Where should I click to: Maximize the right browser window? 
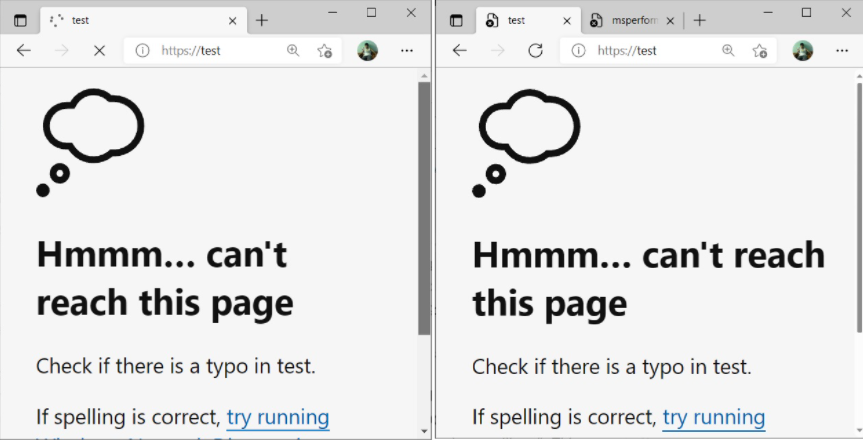click(806, 12)
